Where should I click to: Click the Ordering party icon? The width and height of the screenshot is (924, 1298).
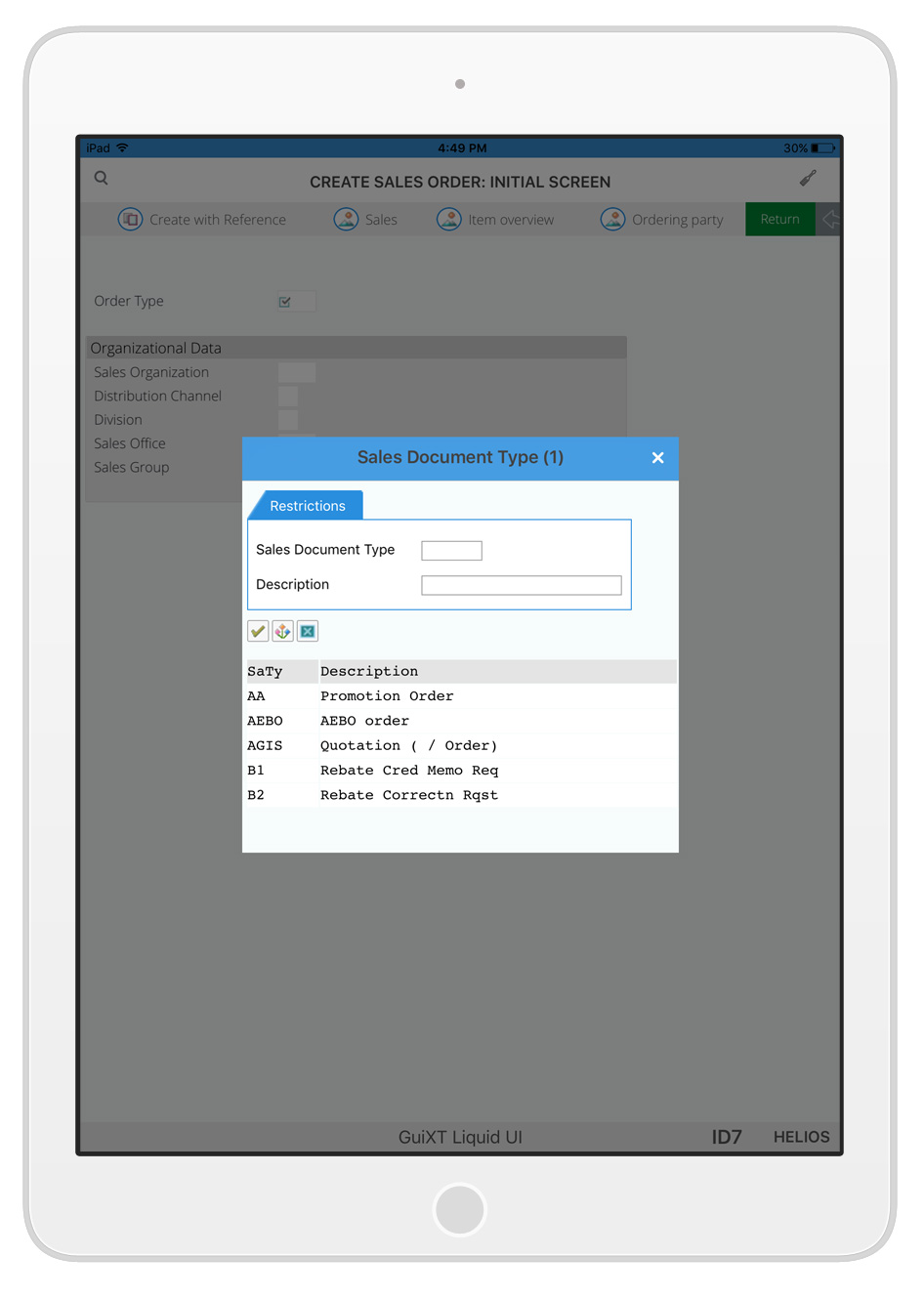pyautogui.click(x=612, y=220)
